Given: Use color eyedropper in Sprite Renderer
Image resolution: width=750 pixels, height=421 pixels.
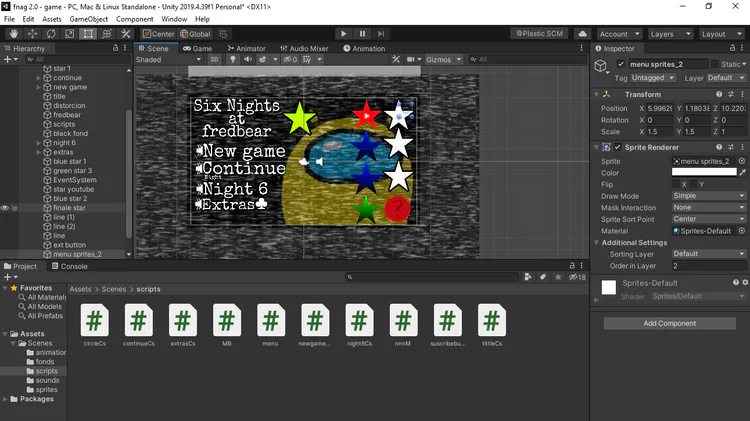Looking at the screenshot, I should click(x=742, y=173).
